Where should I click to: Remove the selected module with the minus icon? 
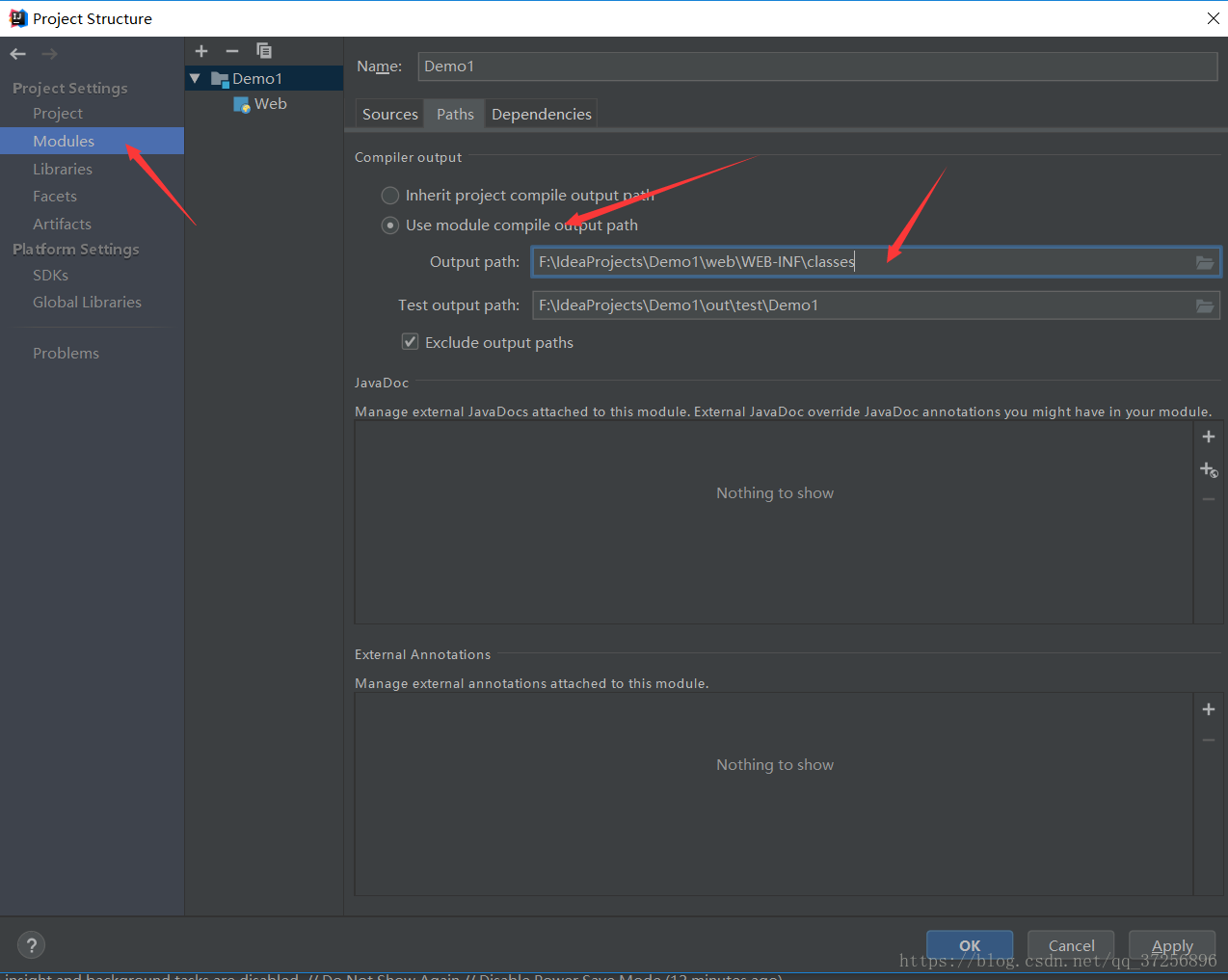pos(232,51)
